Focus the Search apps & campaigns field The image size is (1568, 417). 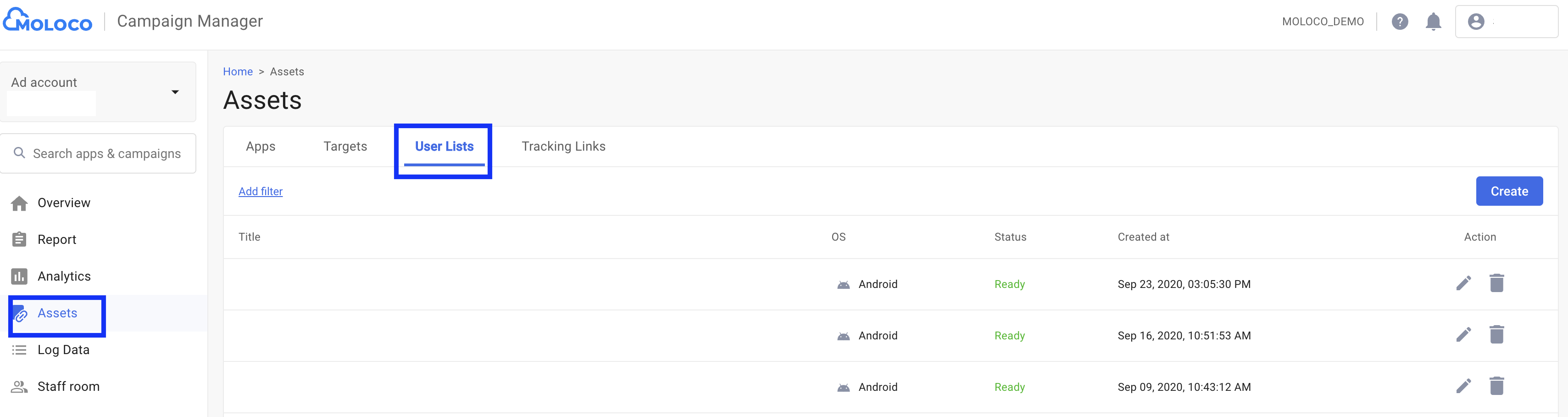tap(106, 154)
